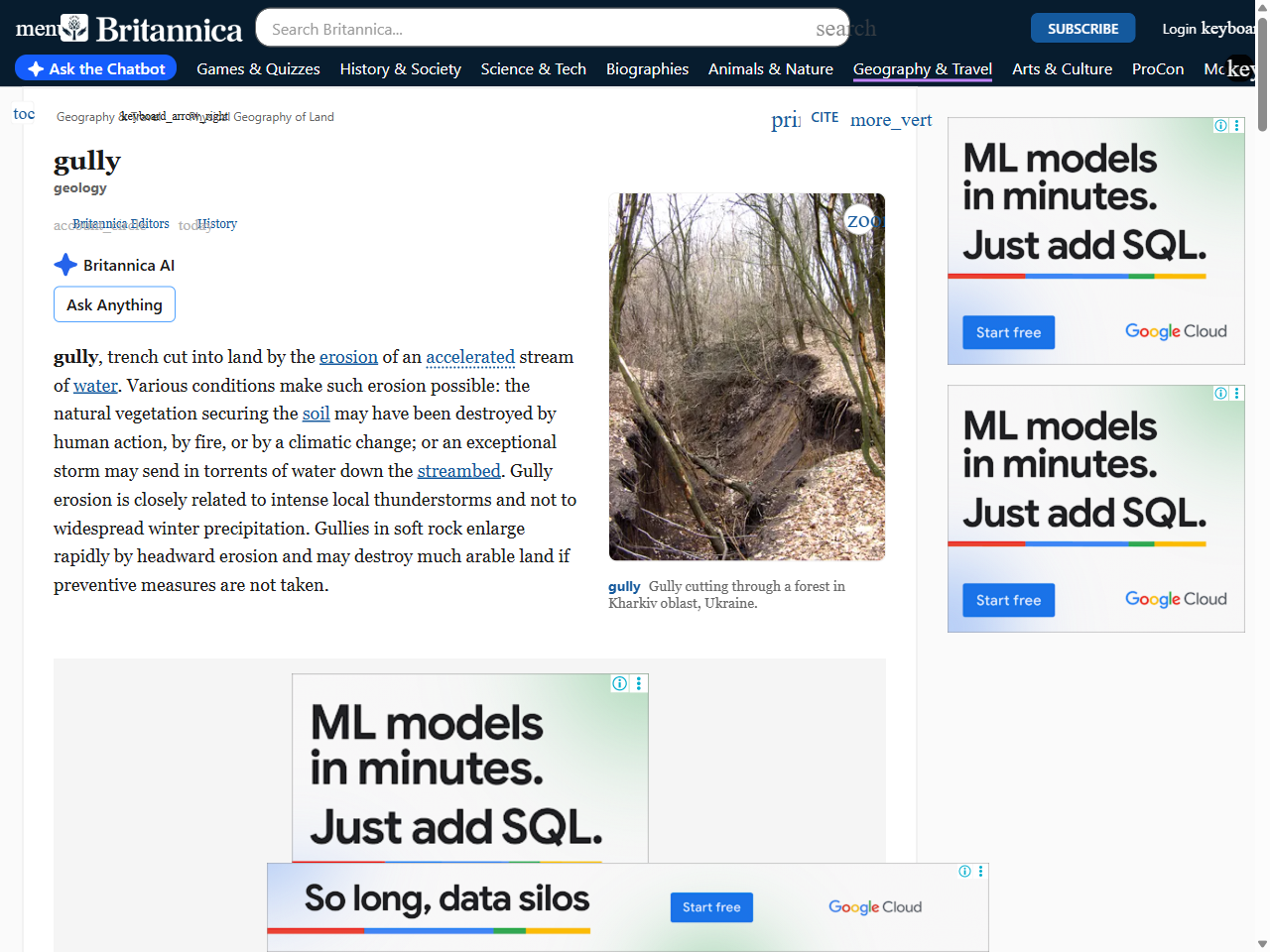Open the more options vertical icon
Screen dimensions: 1270x952
point(890,120)
